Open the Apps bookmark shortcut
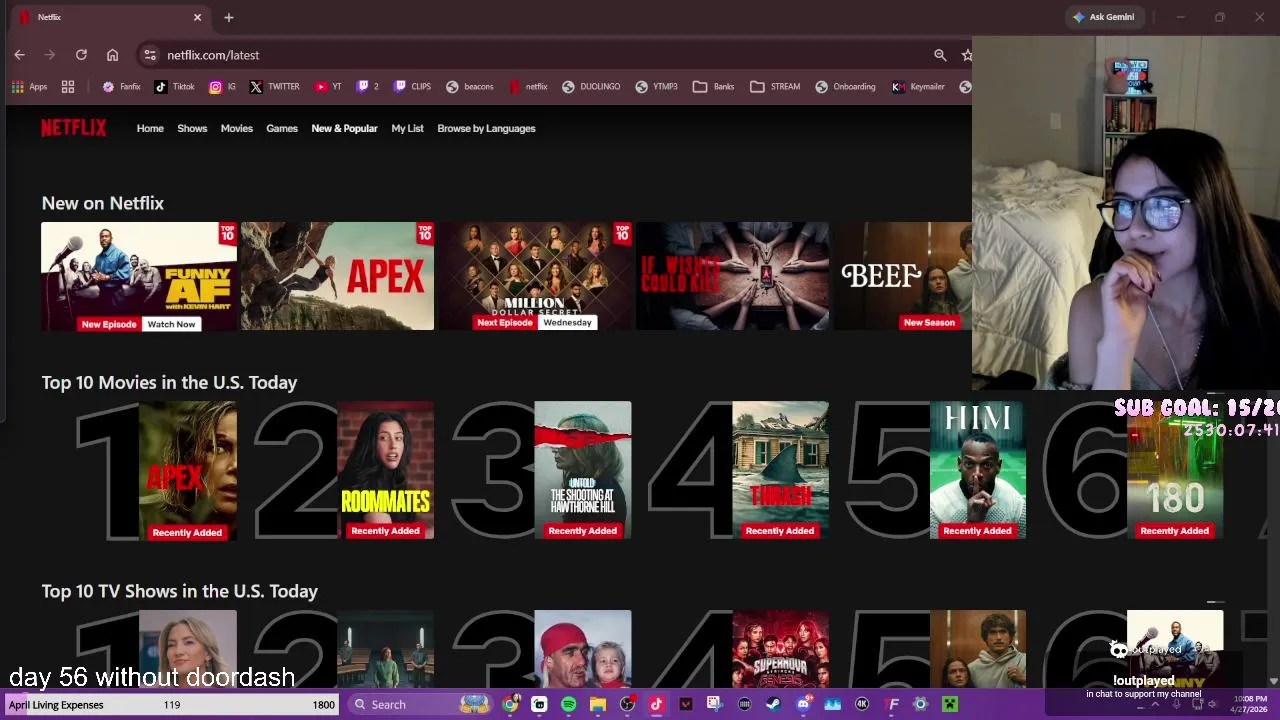This screenshot has width=1280, height=720. (x=29, y=87)
